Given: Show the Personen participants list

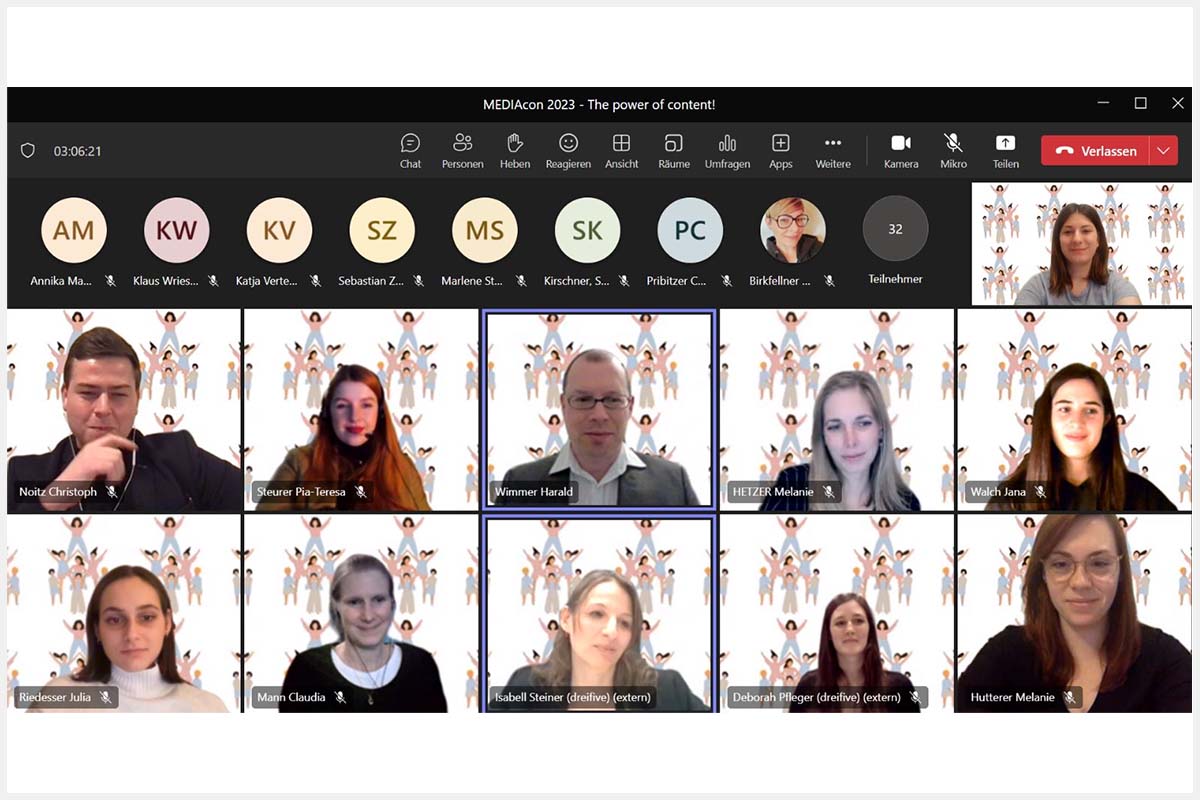Looking at the screenshot, I should (462, 150).
